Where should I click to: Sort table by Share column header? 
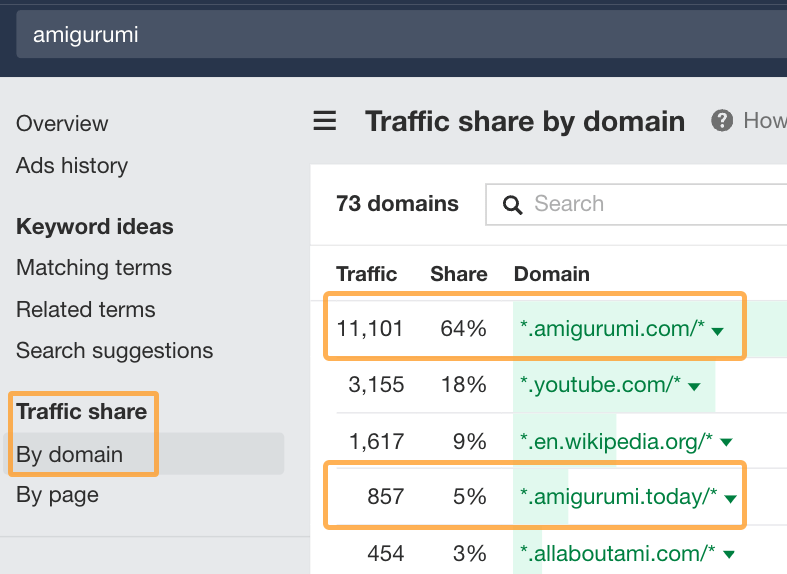[x=458, y=274]
